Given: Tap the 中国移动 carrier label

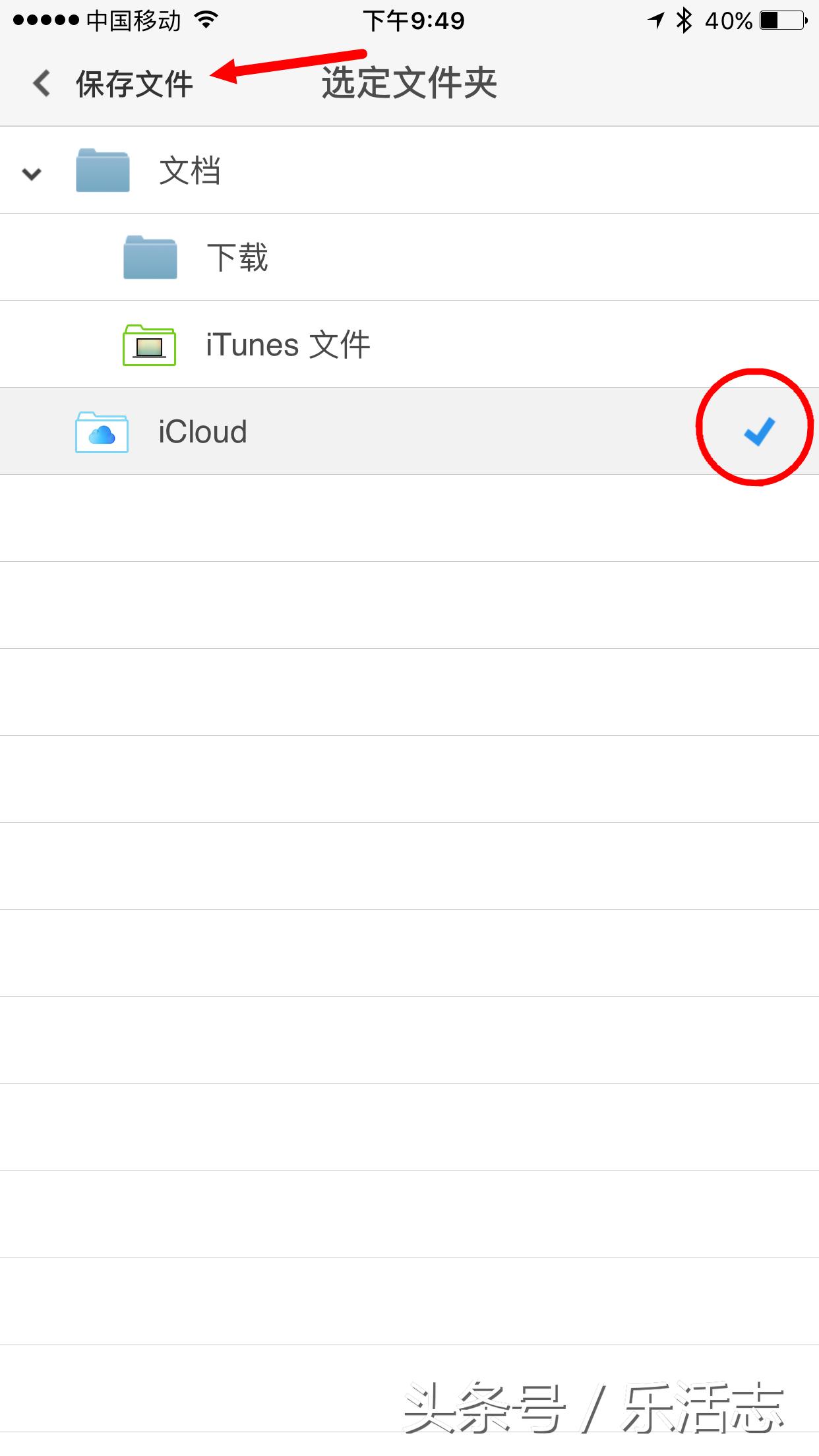Looking at the screenshot, I should 133,21.
